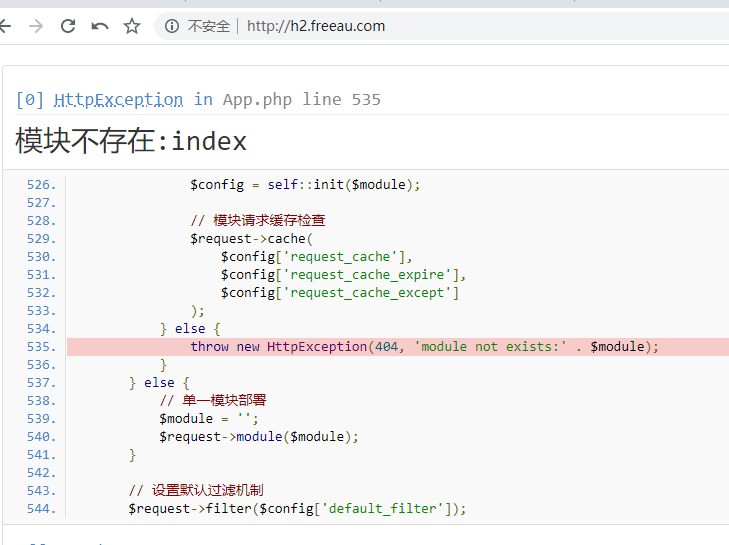Click line number 526 in the gutter

[41, 184]
